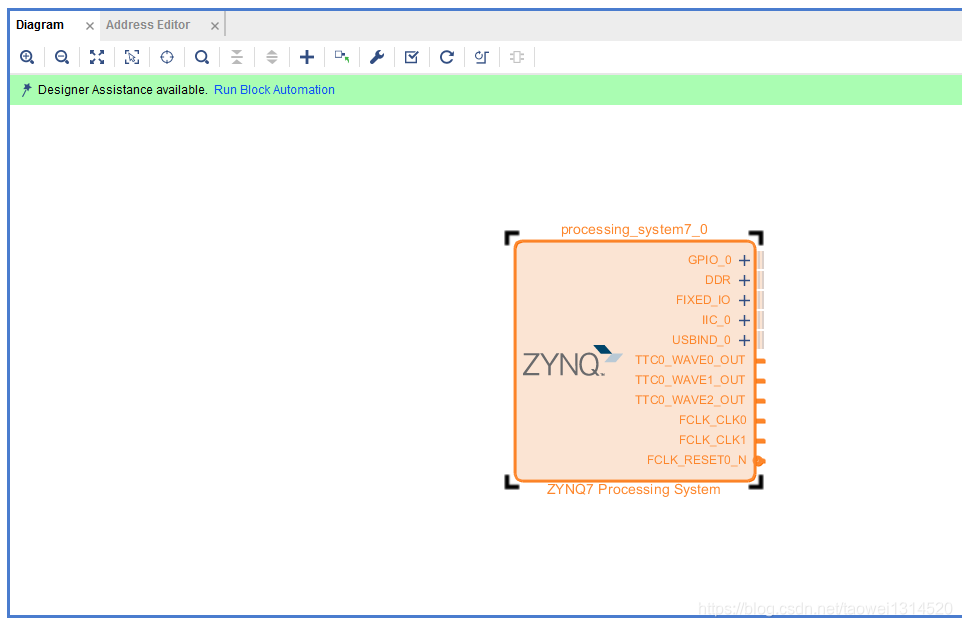962x627 pixels.
Task: Zoom out of the block diagram
Action: tap(62, 57)
